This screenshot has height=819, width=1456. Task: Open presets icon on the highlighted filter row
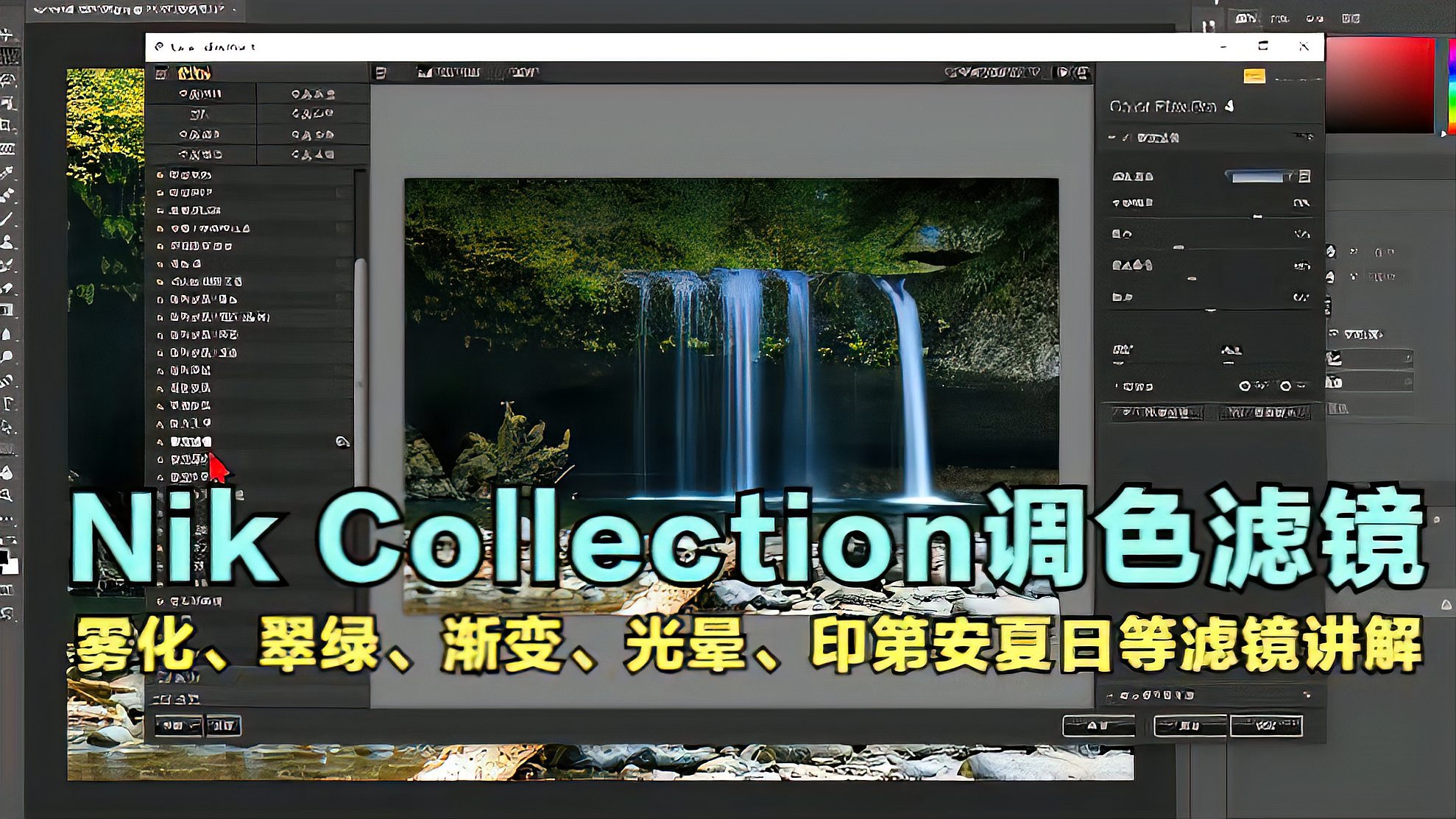pyautogui.click(x=342, y=442)
